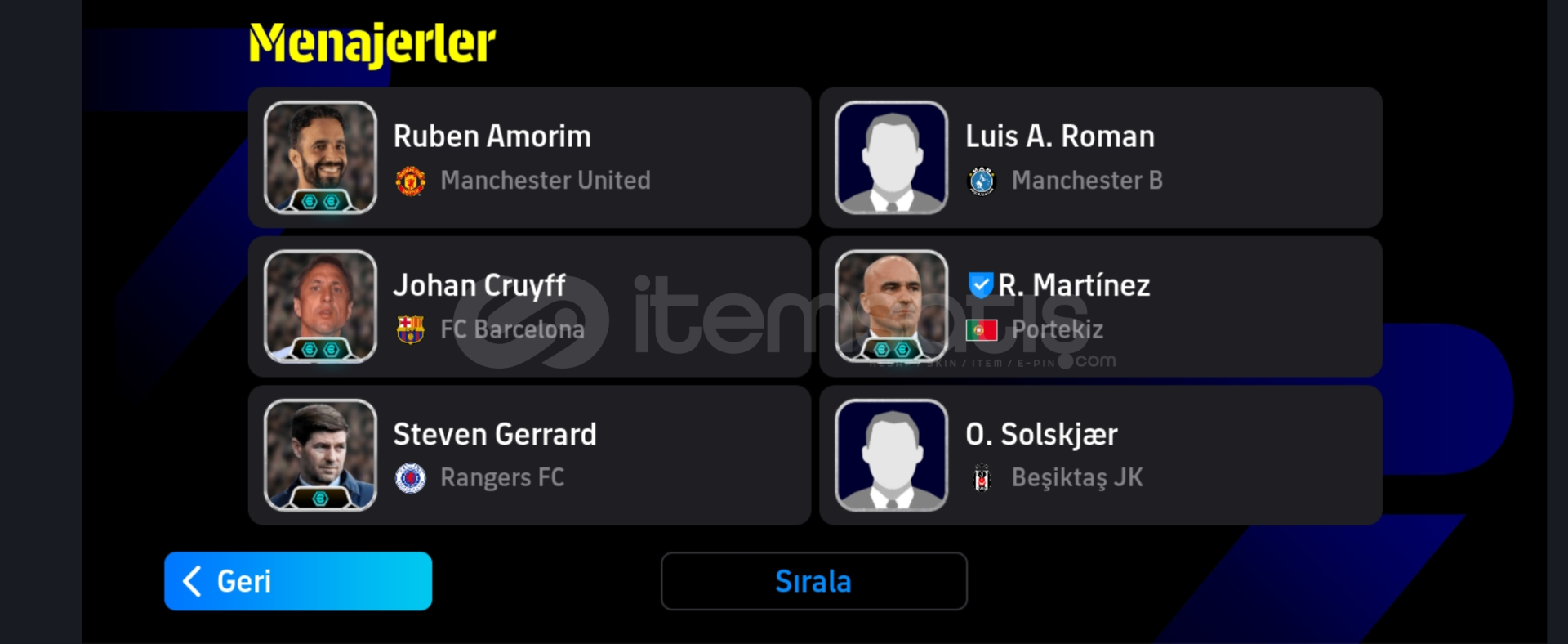Open Johan Cruyff's portrait thumbnail

pos(320,306)
